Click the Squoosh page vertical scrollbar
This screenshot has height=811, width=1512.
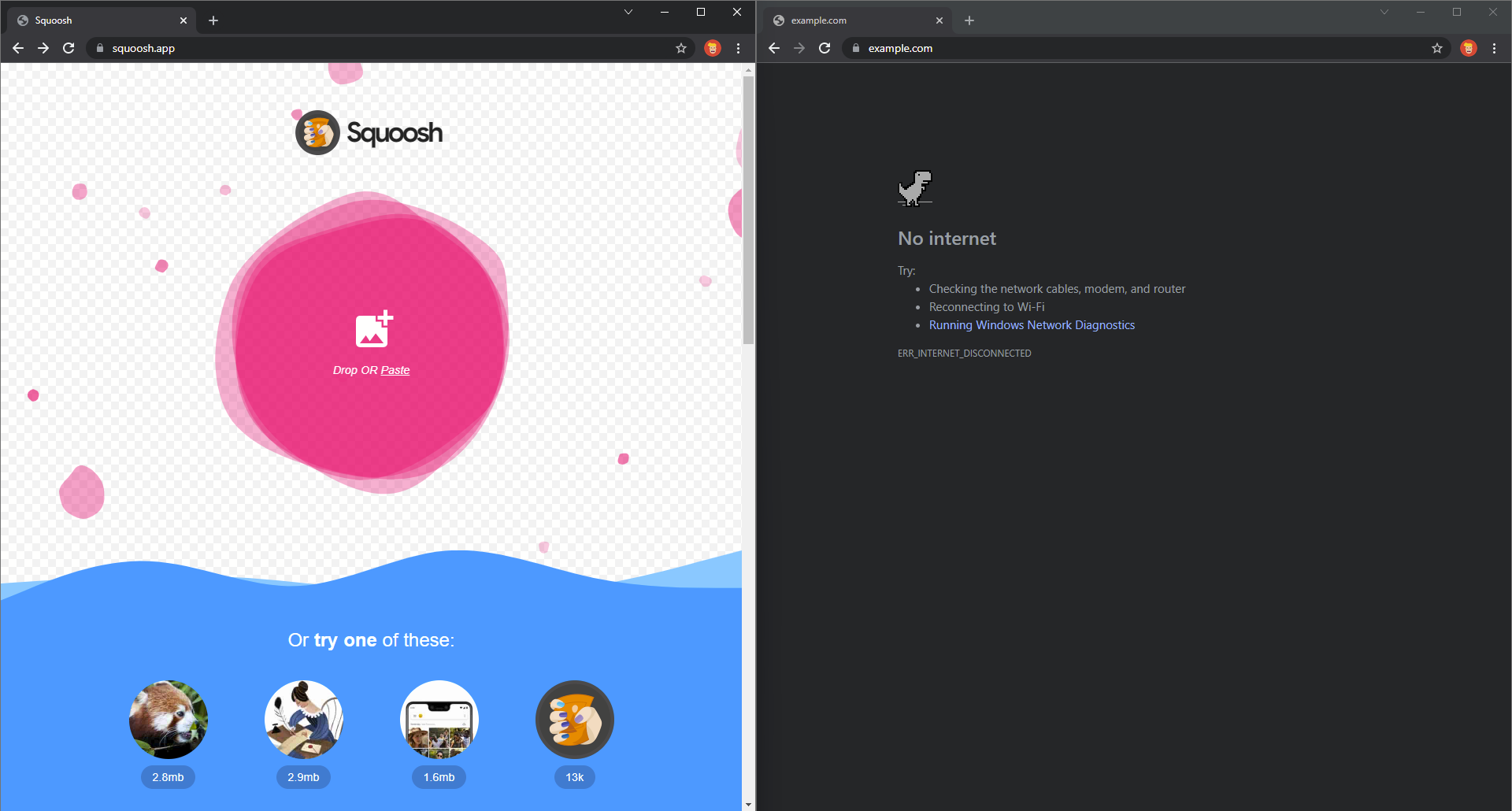pos(748,210)
